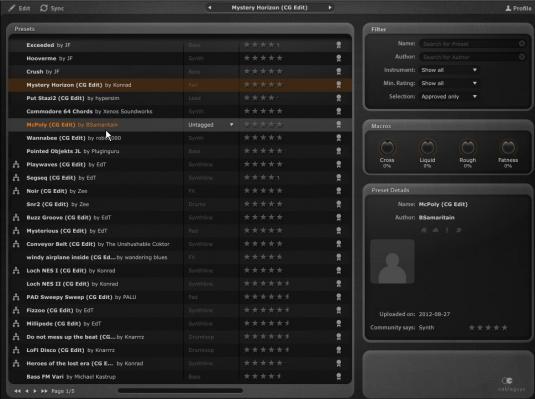Click the ribbon badge on Hooverme row
535x399 pixels.
(338, 58)
